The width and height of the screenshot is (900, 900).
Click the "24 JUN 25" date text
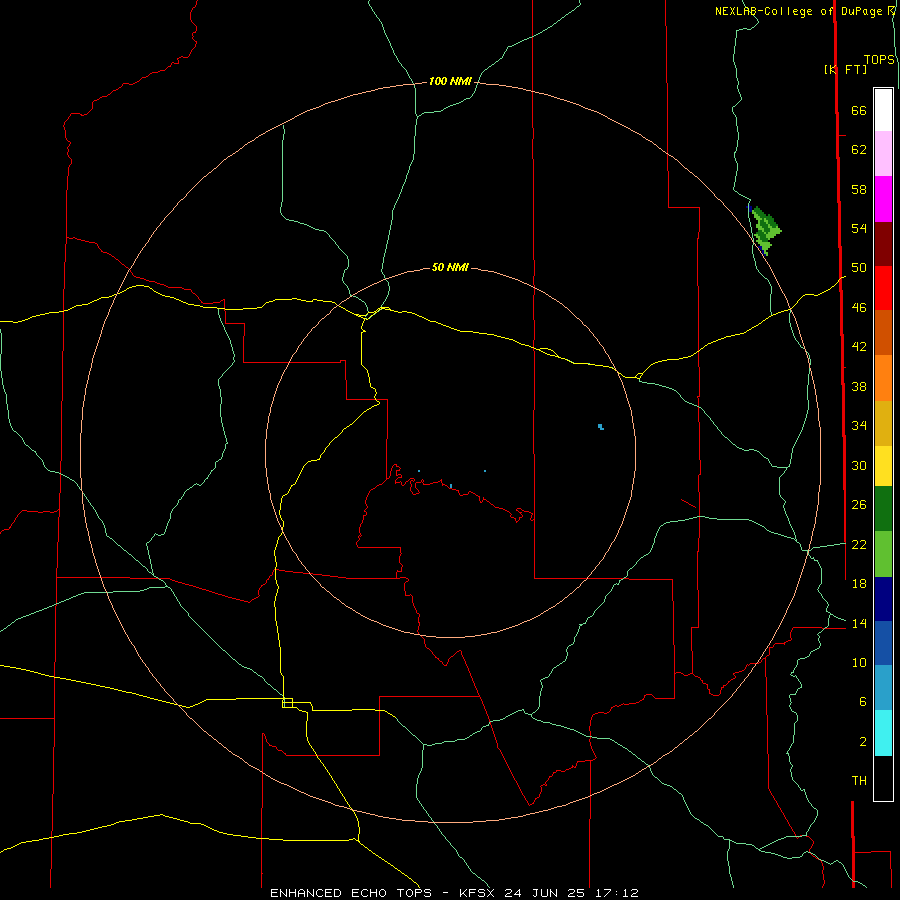click(x=545, y=893)
